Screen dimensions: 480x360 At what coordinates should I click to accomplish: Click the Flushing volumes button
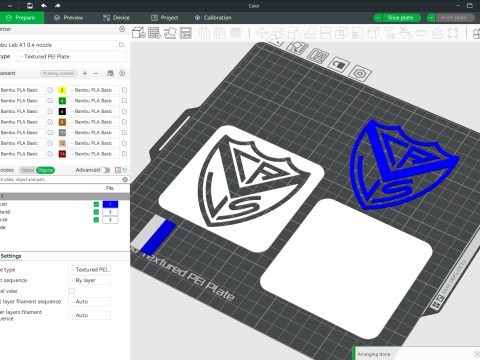tap(59, 73)
